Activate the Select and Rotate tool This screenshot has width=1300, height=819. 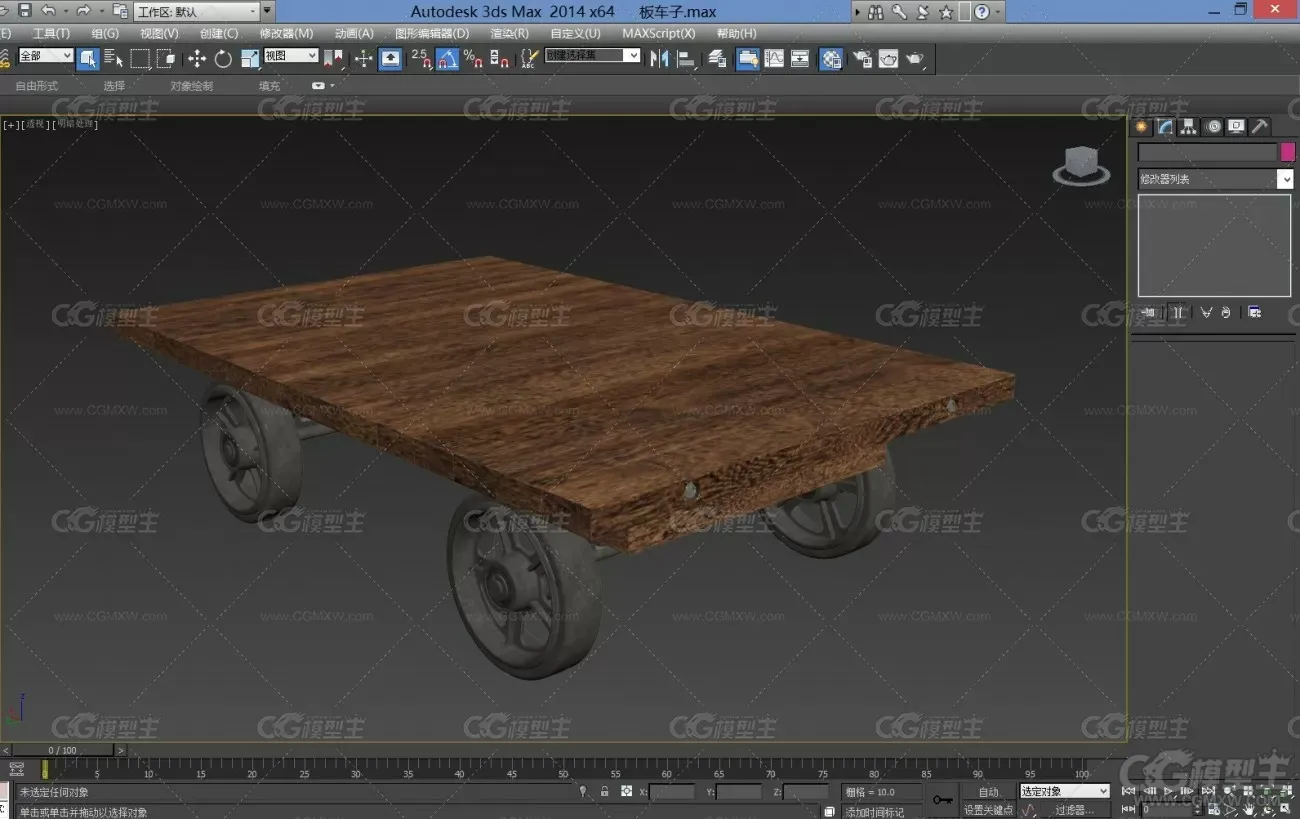click(x=223, y=59)
